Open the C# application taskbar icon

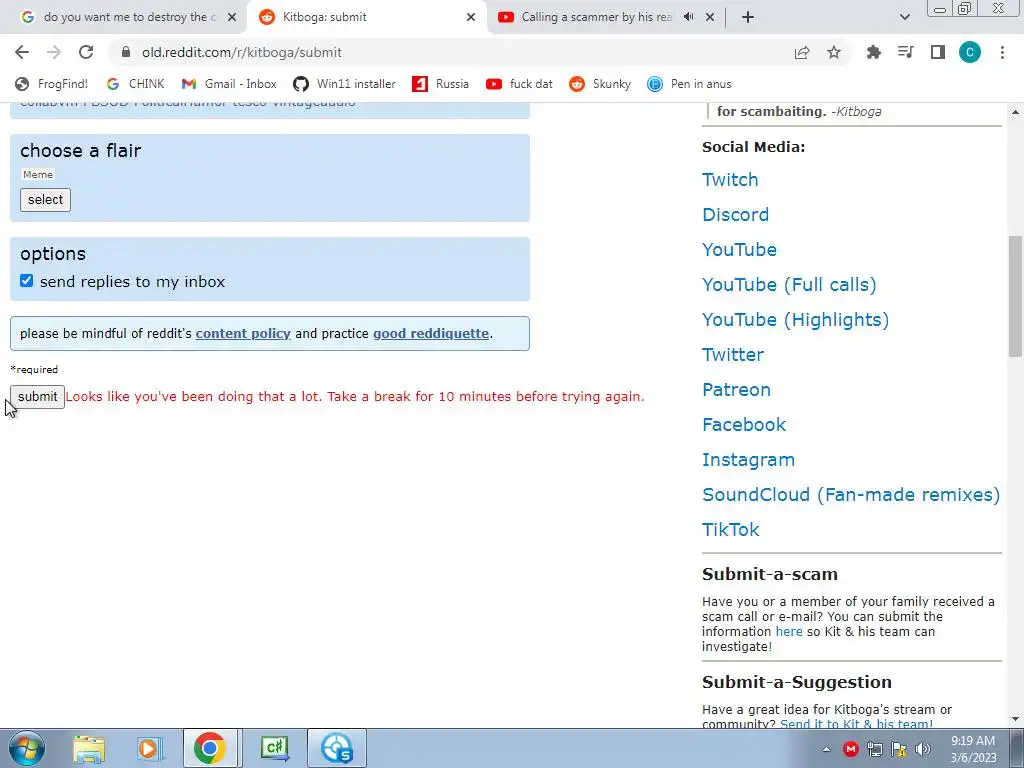pyautogui.click(x=274, y=748)
